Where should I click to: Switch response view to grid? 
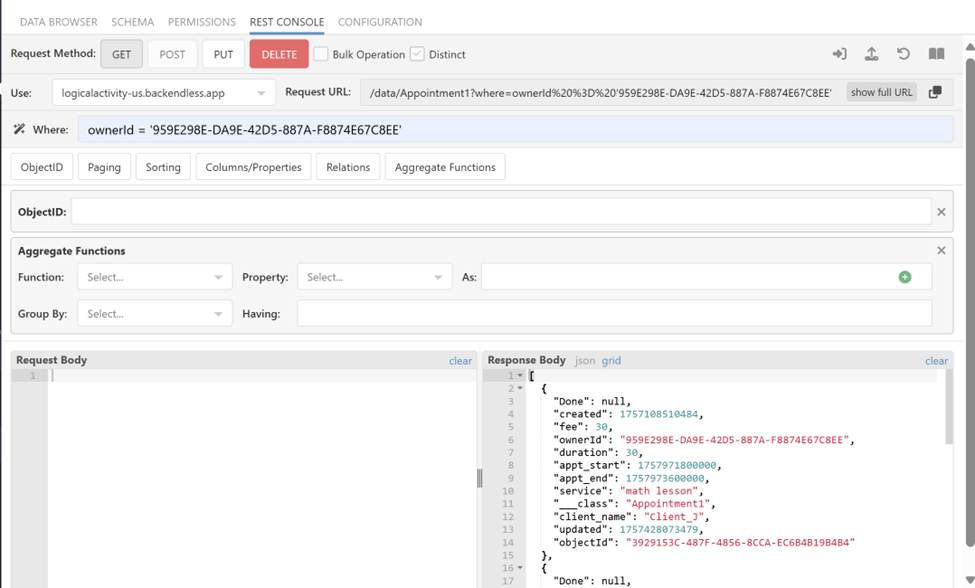coord(611,361)
